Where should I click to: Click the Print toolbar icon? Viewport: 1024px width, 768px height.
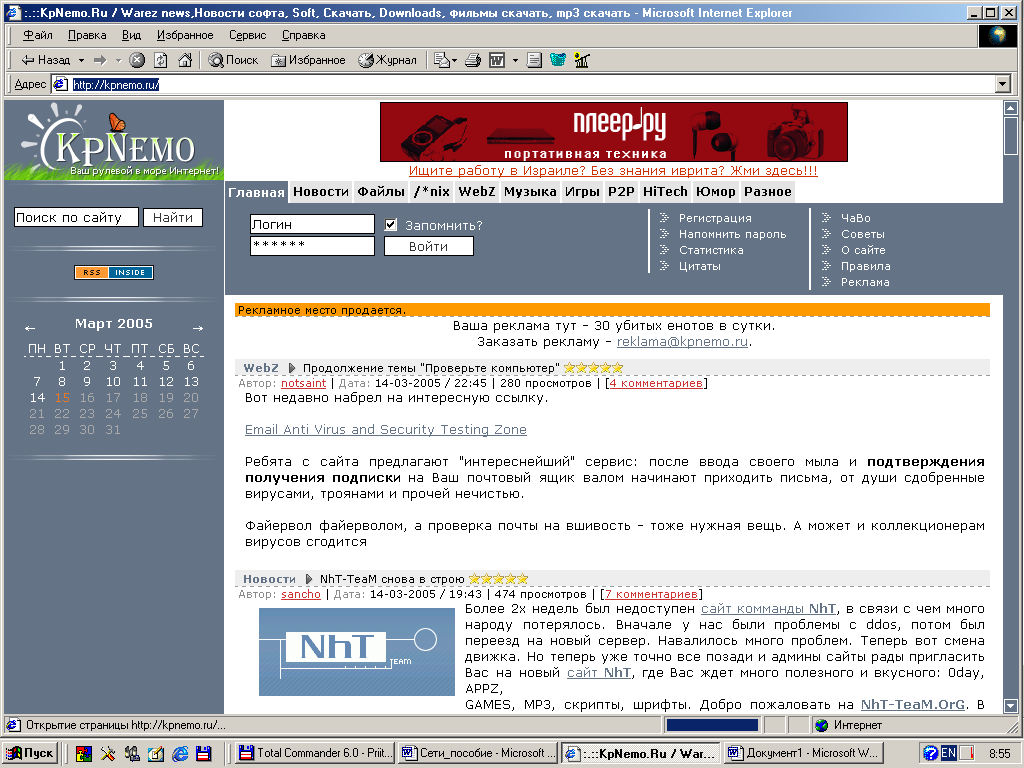click(473, 60)
